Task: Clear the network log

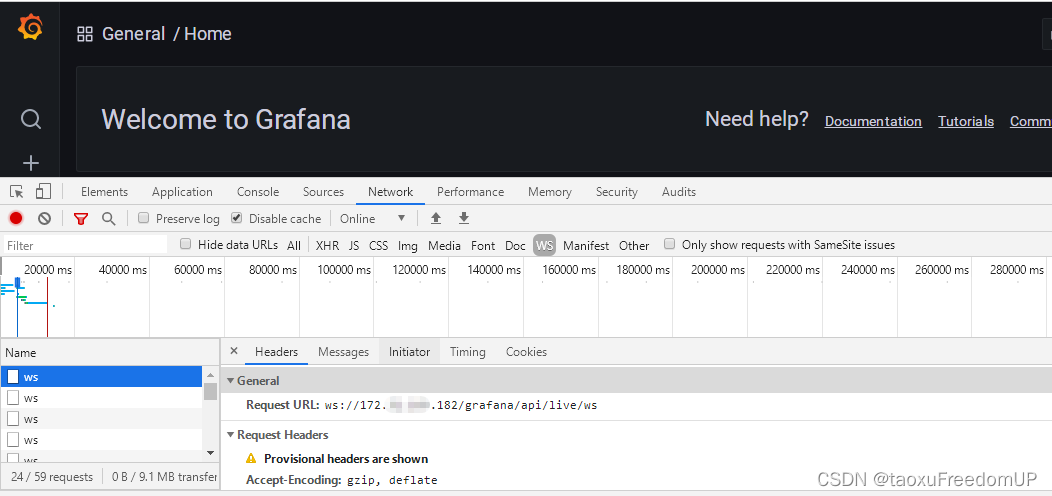Action: coord(44,218)
